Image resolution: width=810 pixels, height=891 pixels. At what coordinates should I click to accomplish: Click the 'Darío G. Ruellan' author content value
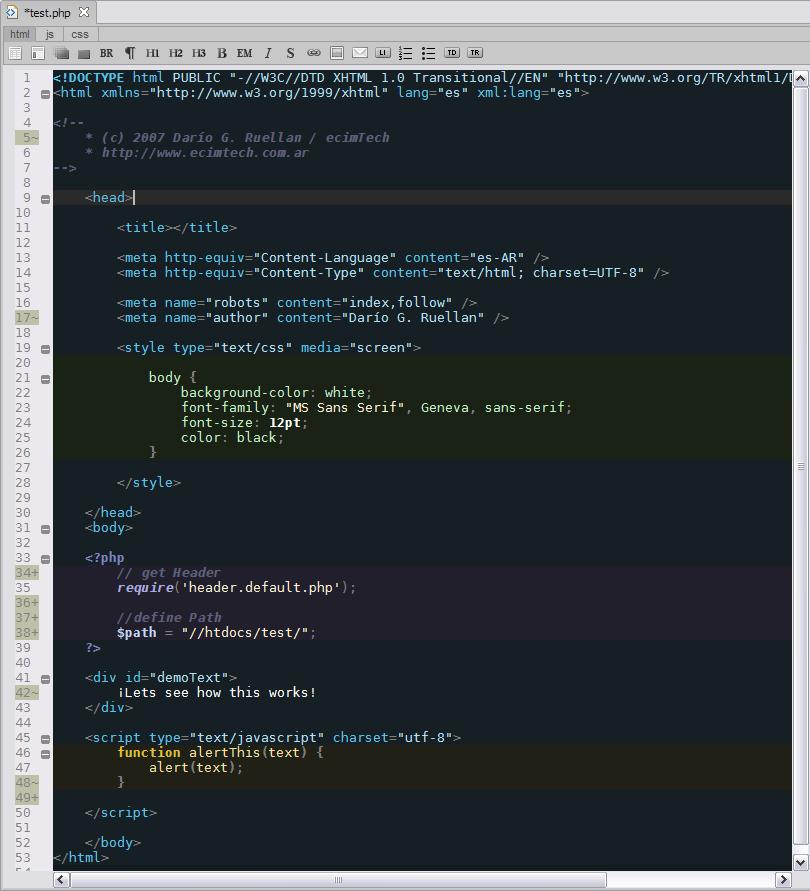416,318
